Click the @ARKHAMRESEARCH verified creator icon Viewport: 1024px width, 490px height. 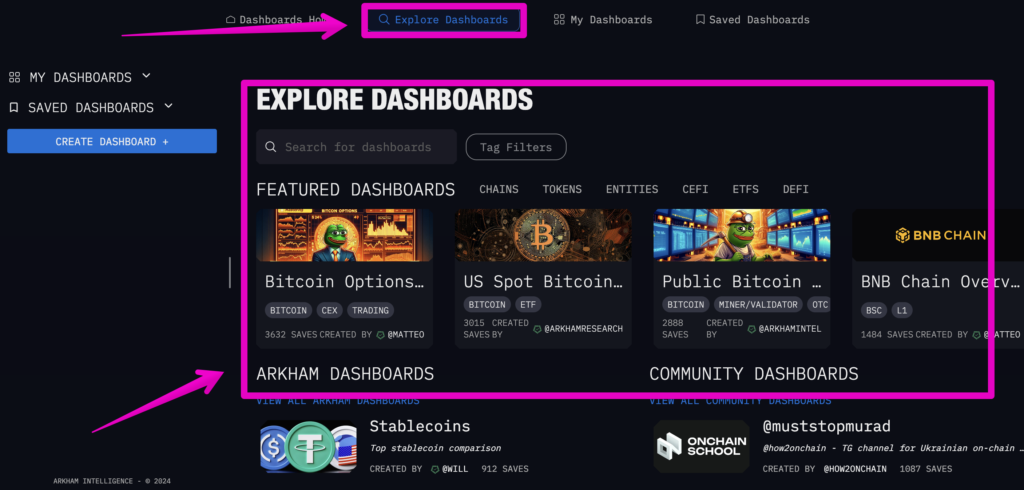pos(537,329)
